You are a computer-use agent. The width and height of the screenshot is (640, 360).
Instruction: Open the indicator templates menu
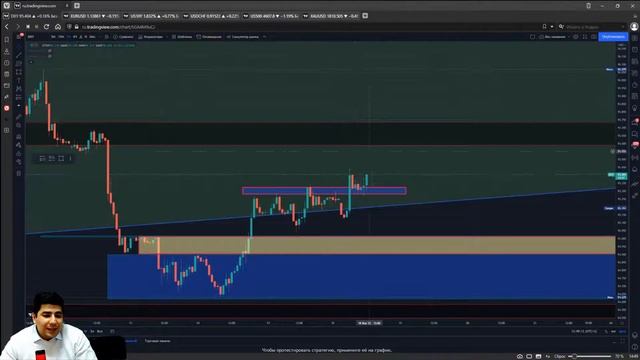182,37
